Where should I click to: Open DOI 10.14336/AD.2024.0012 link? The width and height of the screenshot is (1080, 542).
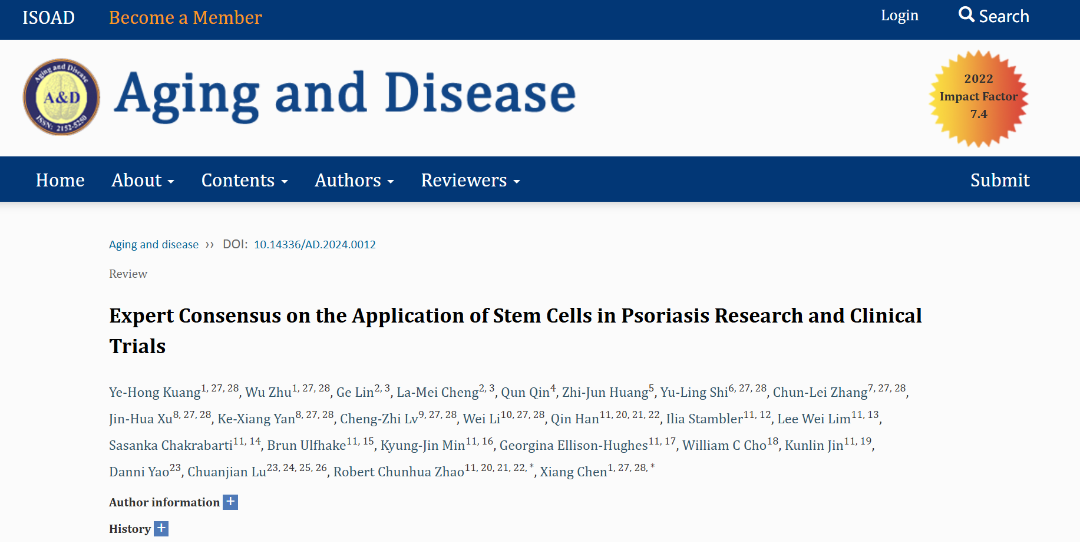click(314, 244)
